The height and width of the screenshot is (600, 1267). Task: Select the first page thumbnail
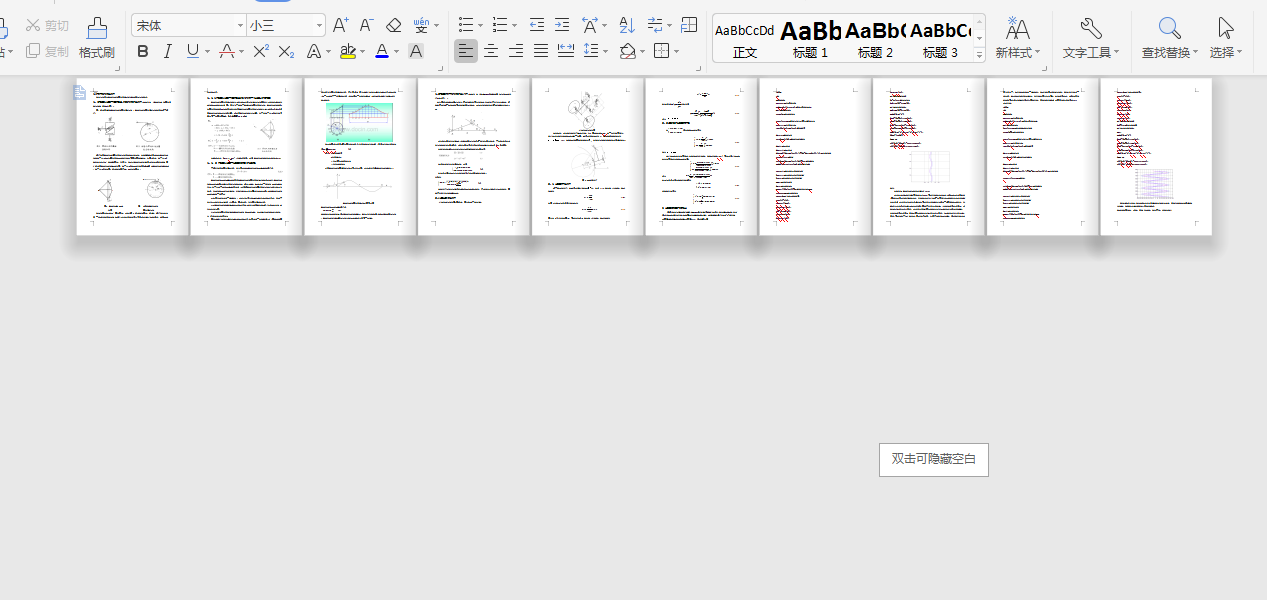[x=132, y=156]
